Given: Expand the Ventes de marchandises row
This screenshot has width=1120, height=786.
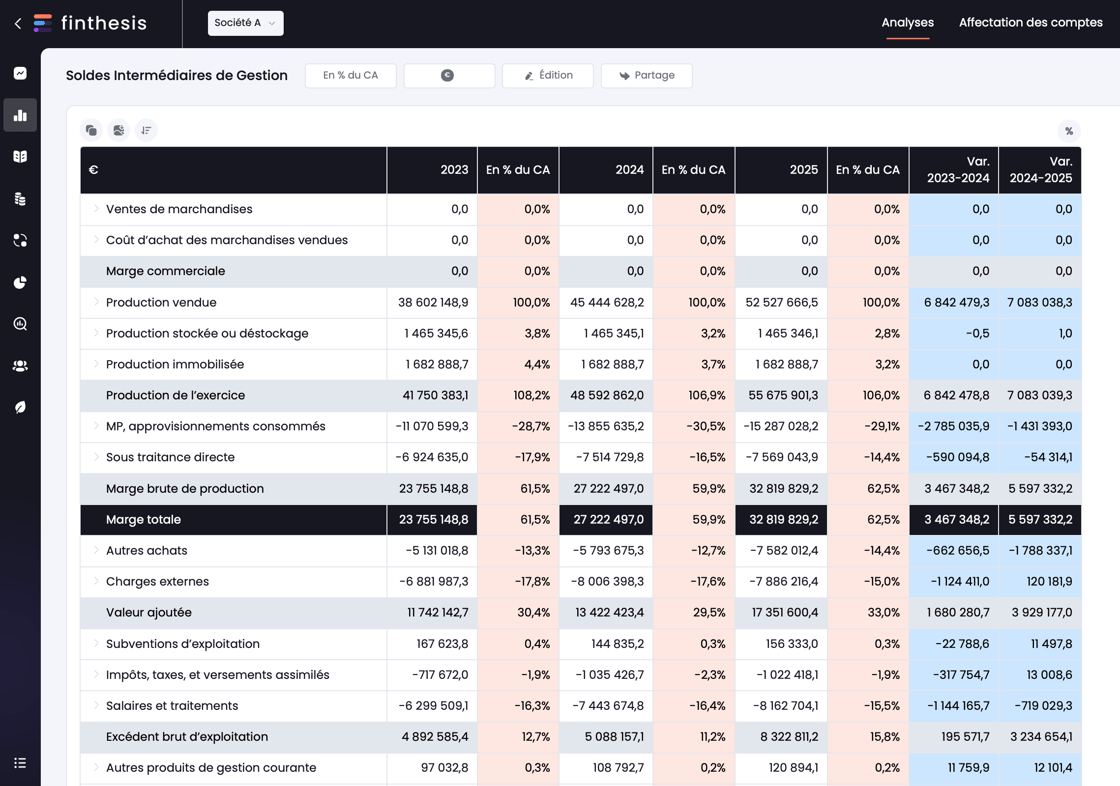Looking at the screenshot, I should tap(96, 209).
